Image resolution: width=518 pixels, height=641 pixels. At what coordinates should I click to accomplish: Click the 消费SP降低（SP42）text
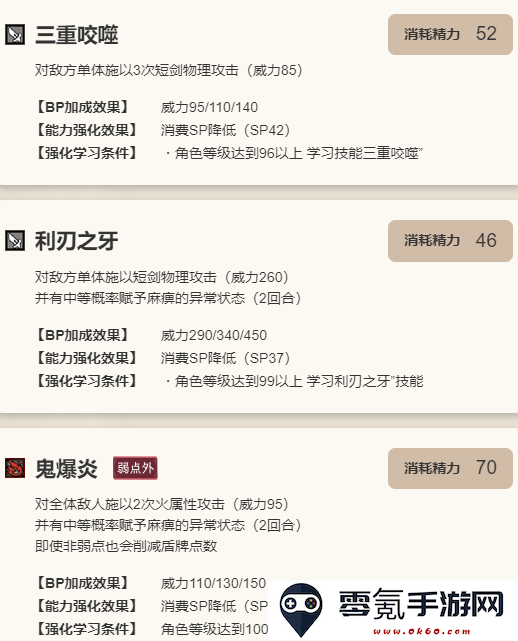click(226, 130)
